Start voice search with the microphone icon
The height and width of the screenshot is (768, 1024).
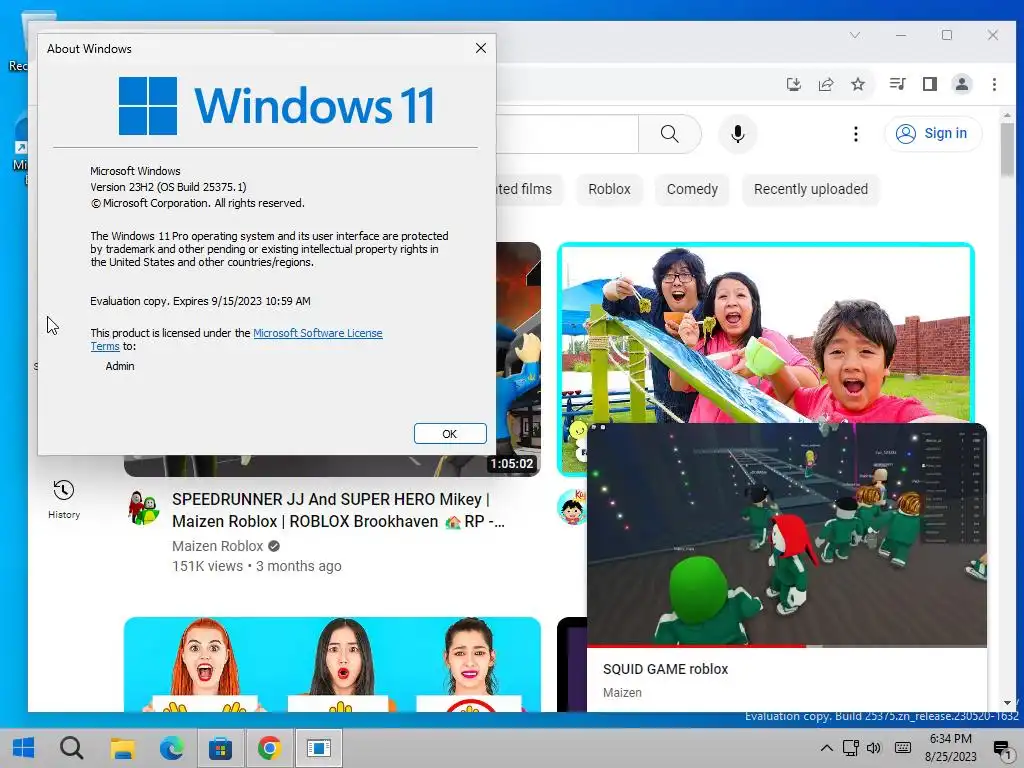737,134
